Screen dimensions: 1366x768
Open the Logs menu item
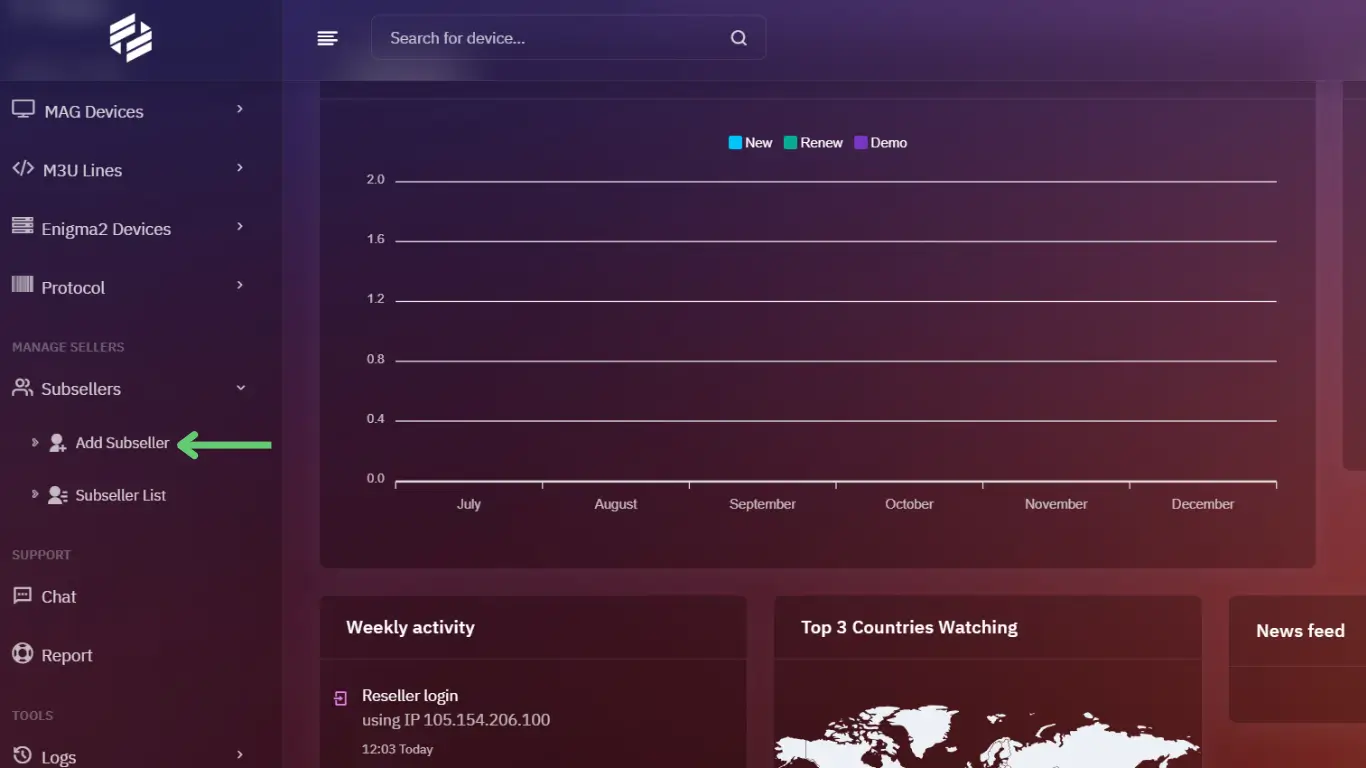pyautogui.click(x=59, y=757)
